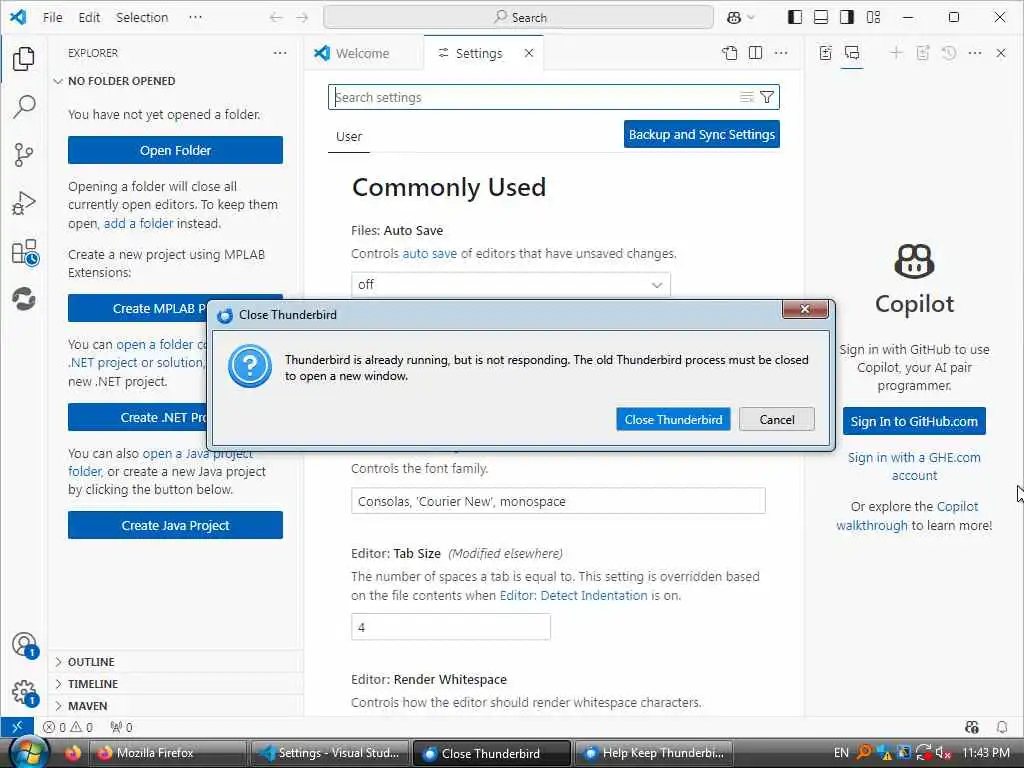The width and height of the screenshot is (1024, 768).
Task: Show chat history clock icon
Action: click(x=949, y=53)
